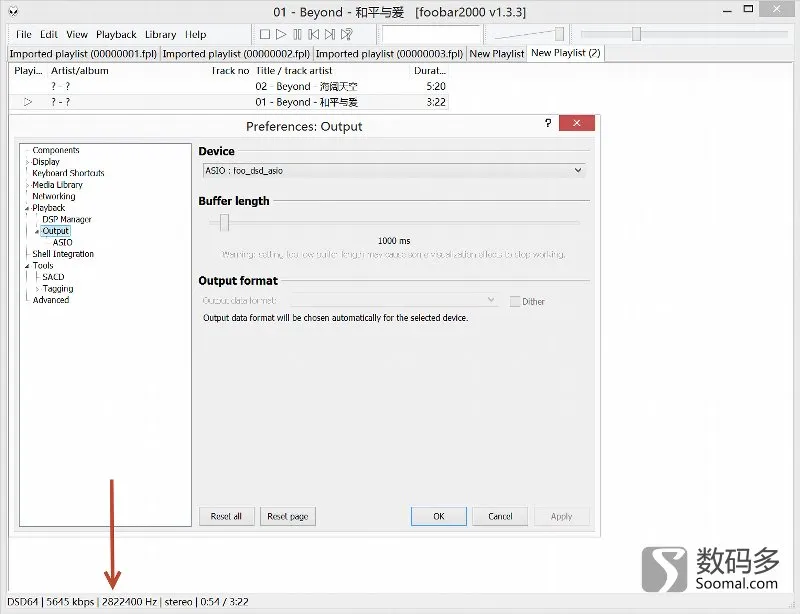Click the Pause toolbar icon
The height and width of the screenshot is (614, 800).
(297, 34)
